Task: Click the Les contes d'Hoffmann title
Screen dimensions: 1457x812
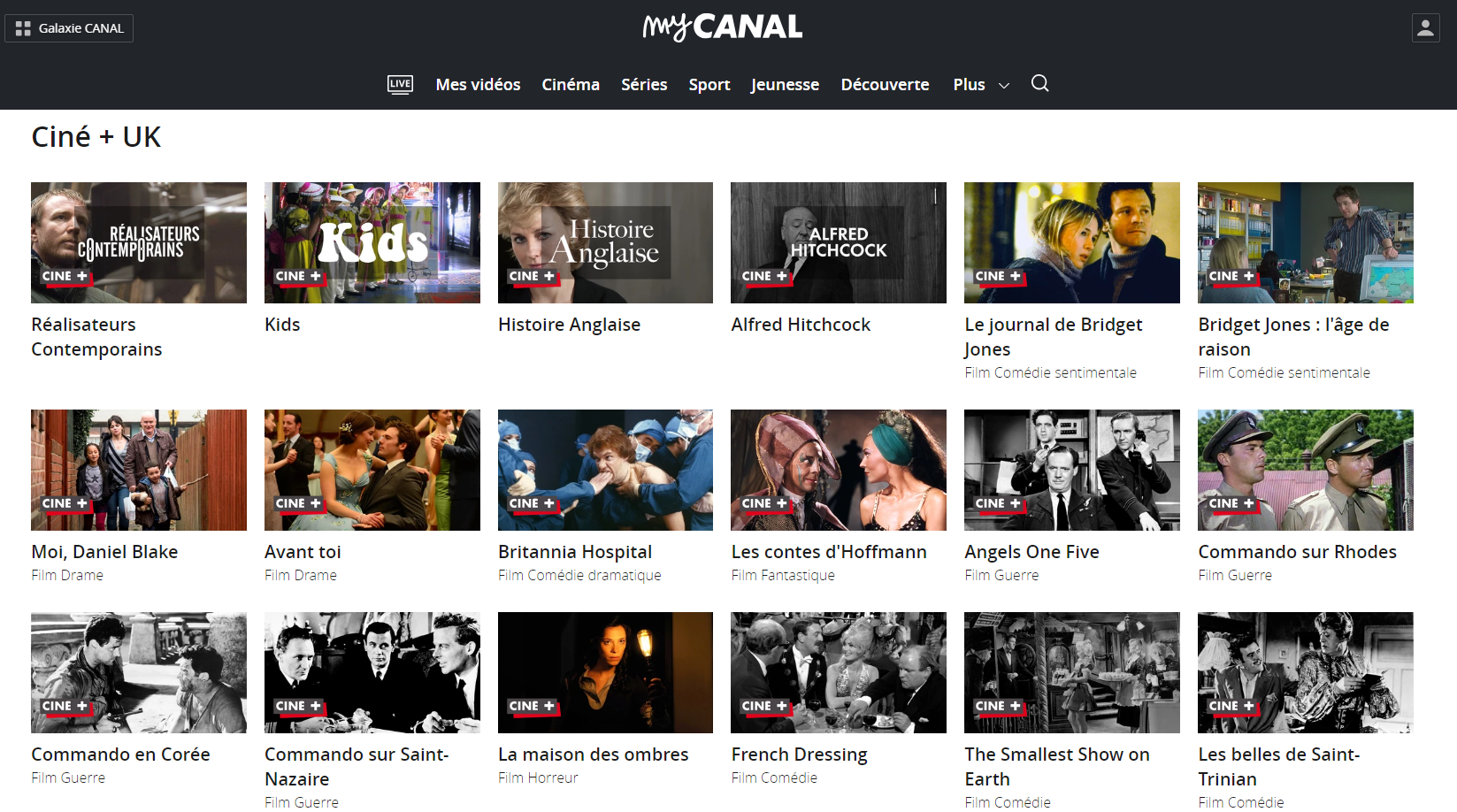Action: point(829,552)
